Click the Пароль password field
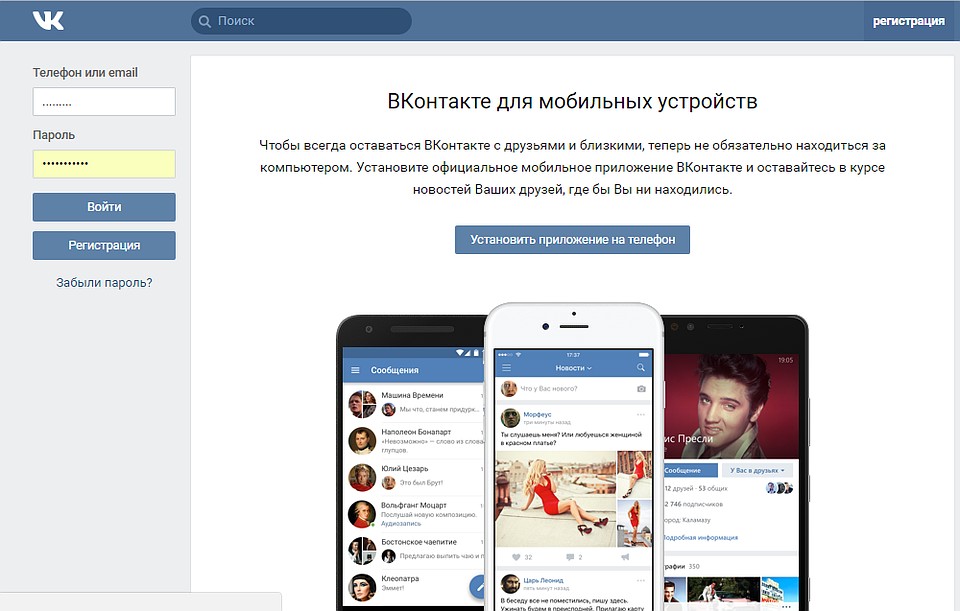Screen dimensions: 960x611 [104, 164]
